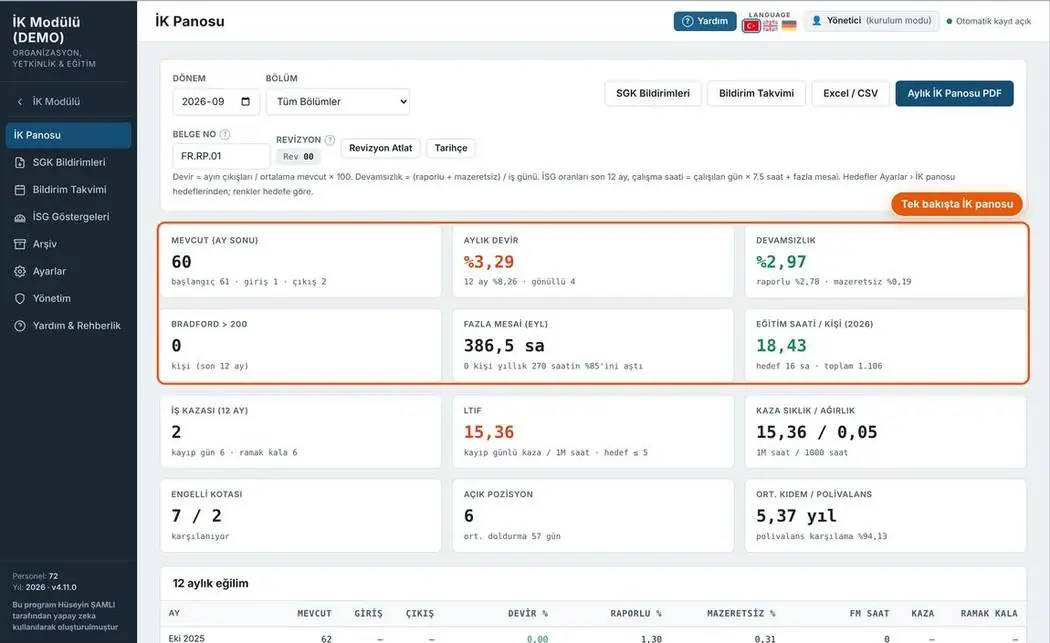
Task: Click the Eğitim Saati value 18,43
Action: pos(781,346)
